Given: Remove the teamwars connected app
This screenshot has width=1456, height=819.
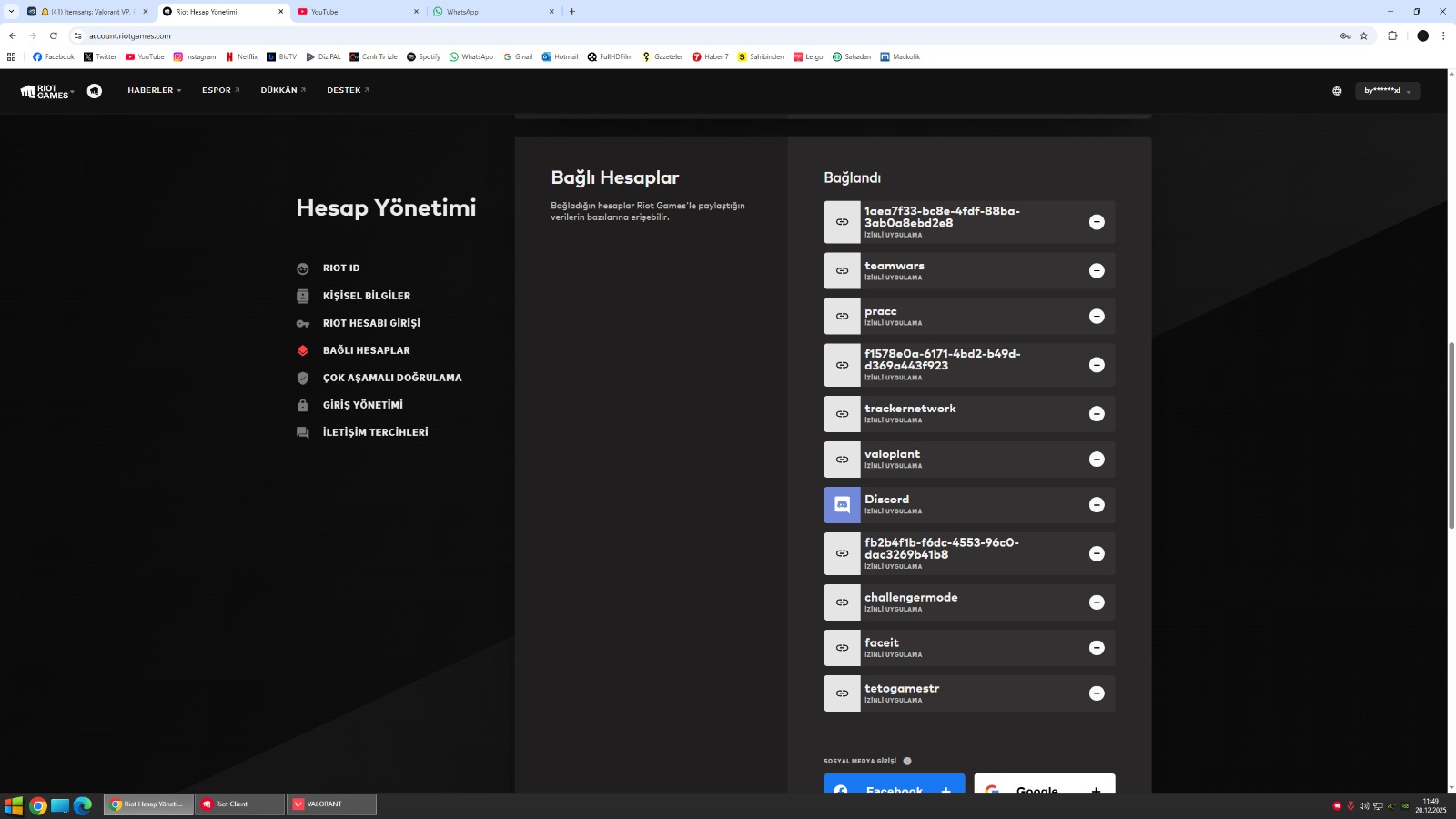Looking at the screenshot, I should point(1097,270).
